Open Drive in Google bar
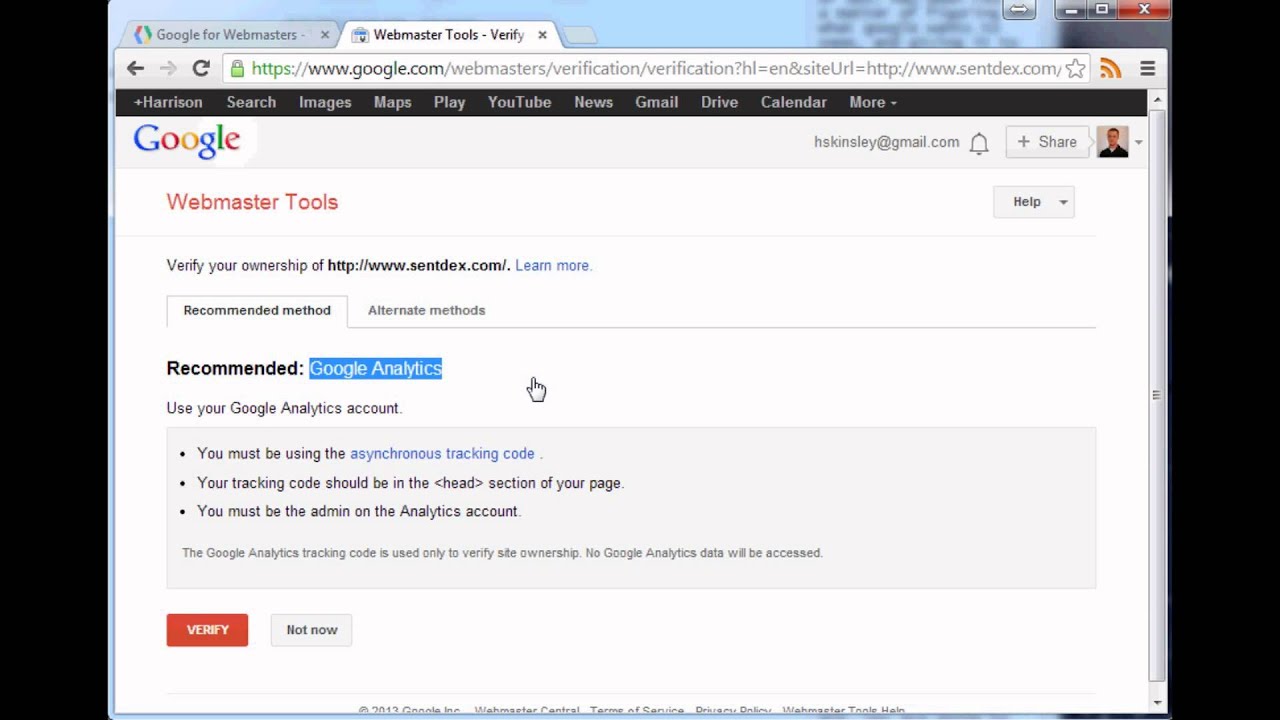This screenshot has width=1280, height=720. pos(719,102)
